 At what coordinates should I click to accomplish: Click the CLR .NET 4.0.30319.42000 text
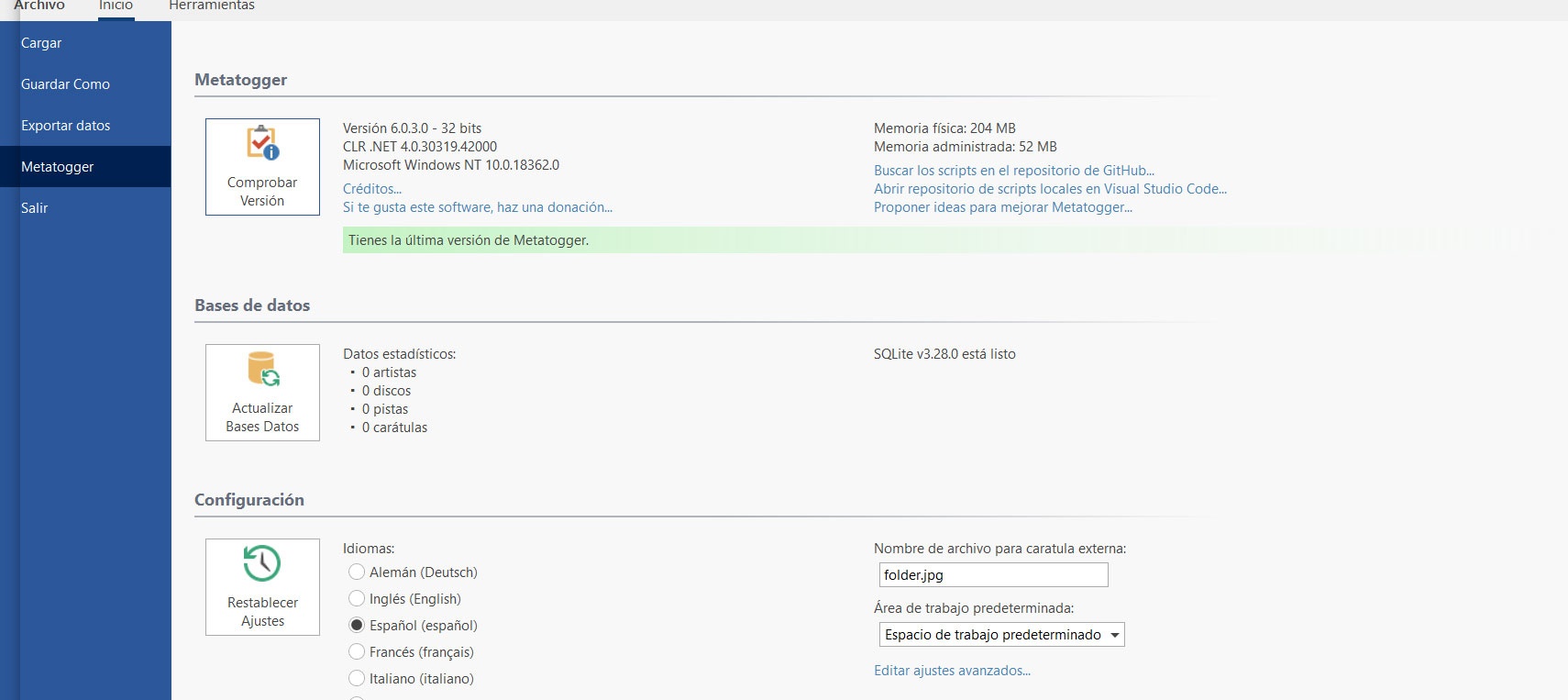click(x=420, y=147)
